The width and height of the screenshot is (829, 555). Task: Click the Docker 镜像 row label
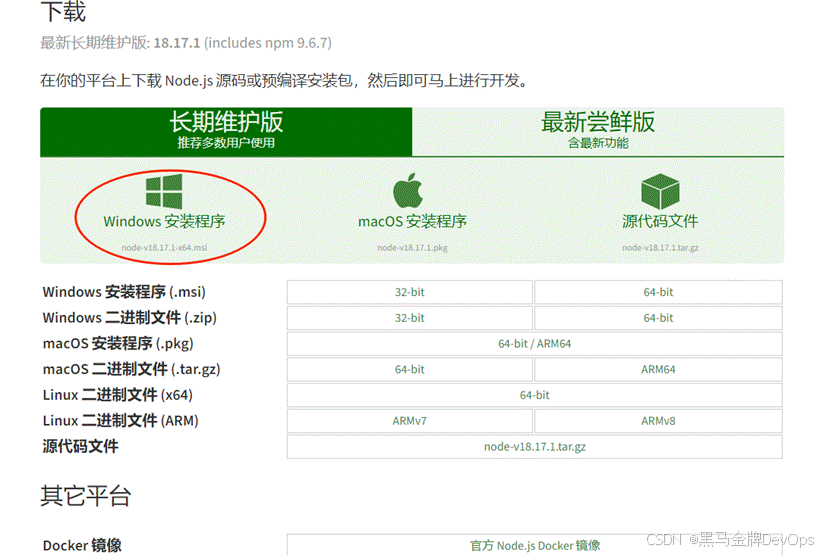pos(82,545)
